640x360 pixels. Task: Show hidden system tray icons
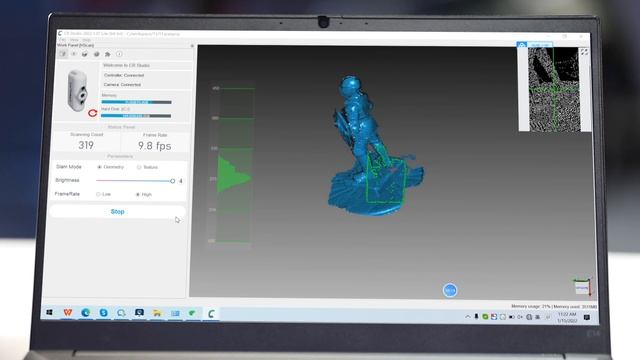(468, 317)
